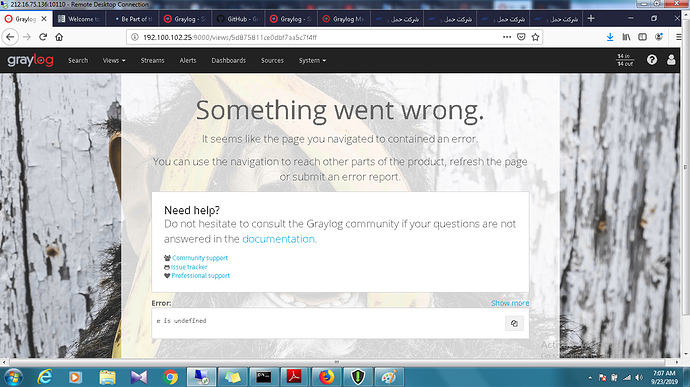
Task: Show hidden system tray icons arrow
Action: (x=590, y=378)
